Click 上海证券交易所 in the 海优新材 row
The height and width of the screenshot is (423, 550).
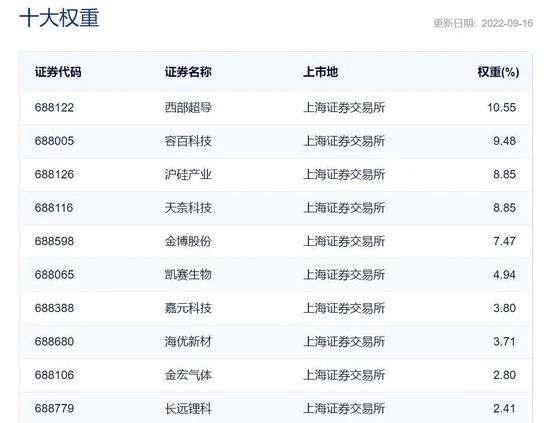coord(344,342)
